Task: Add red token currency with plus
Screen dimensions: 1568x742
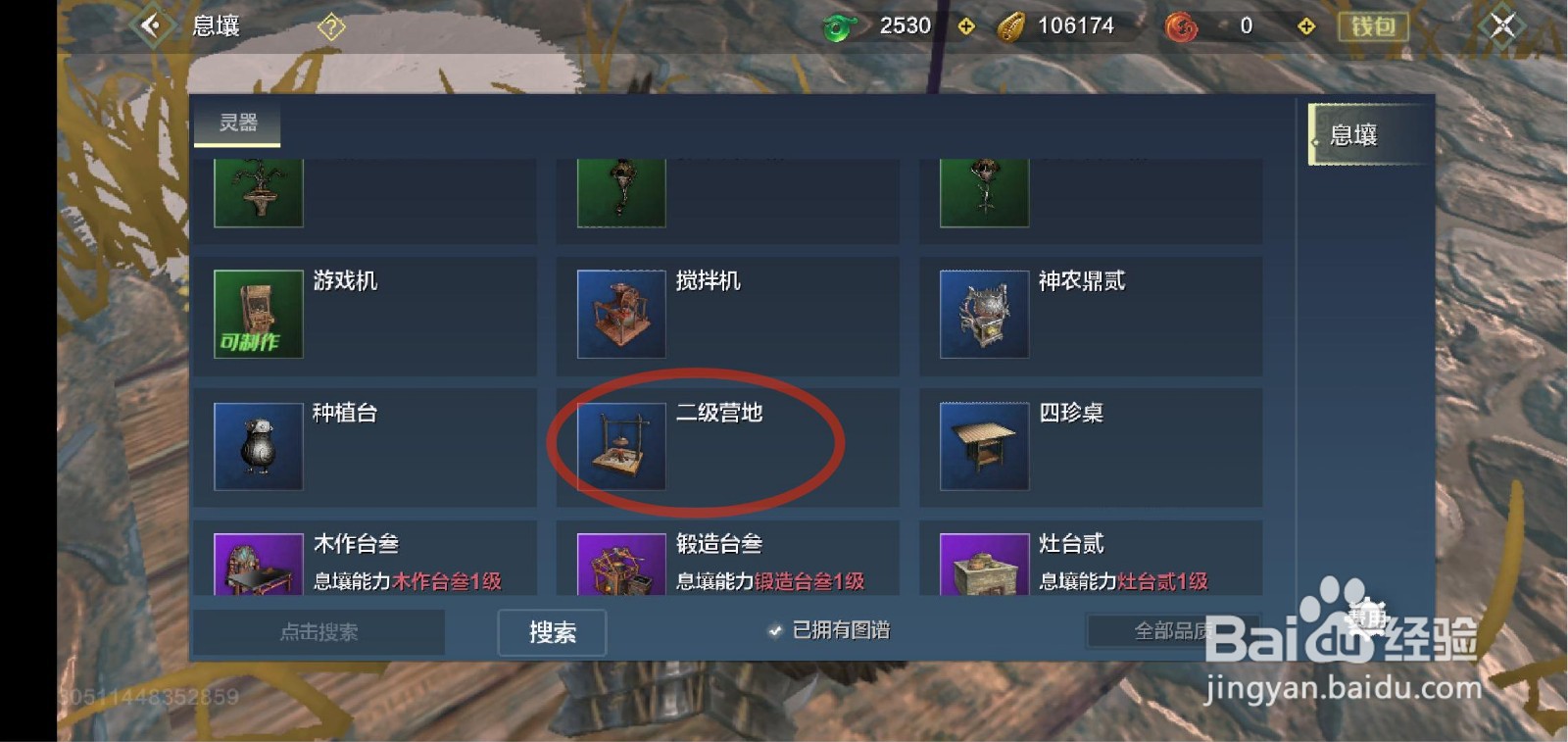Action: 1306,26
